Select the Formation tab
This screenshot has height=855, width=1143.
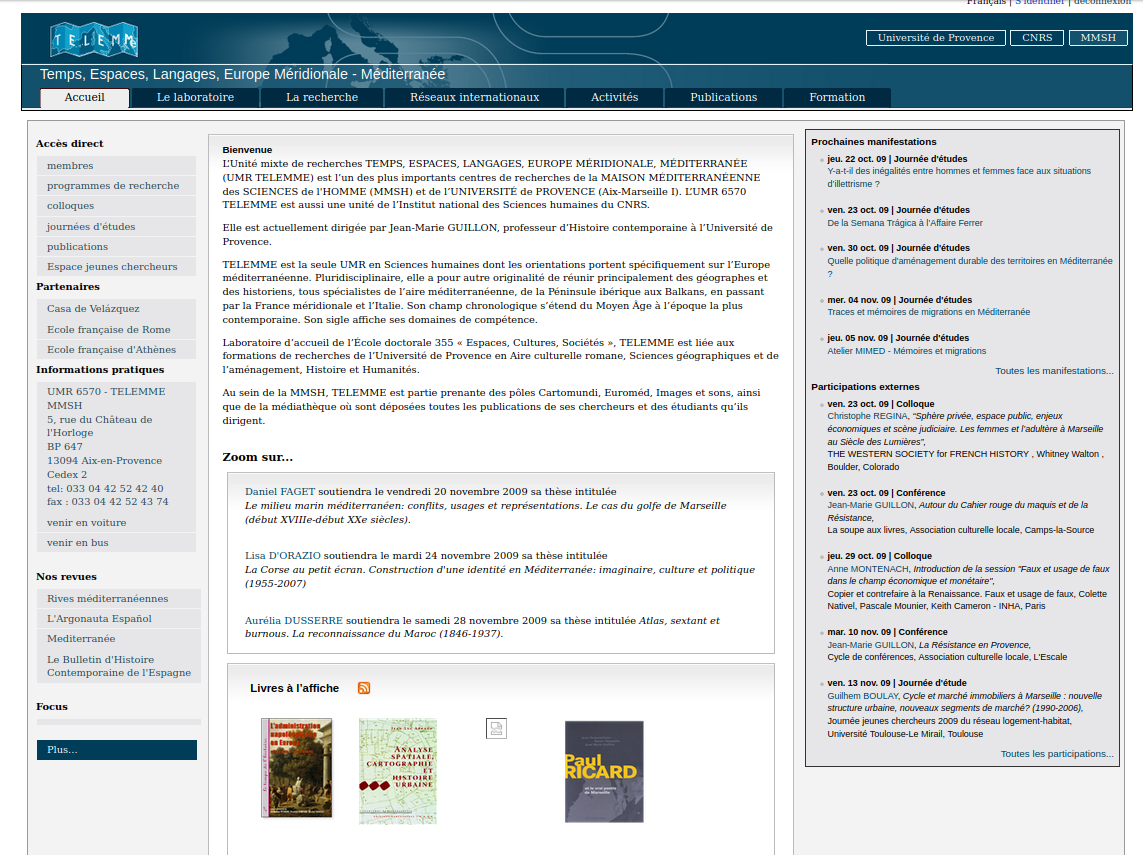click(x=837, y=98)
